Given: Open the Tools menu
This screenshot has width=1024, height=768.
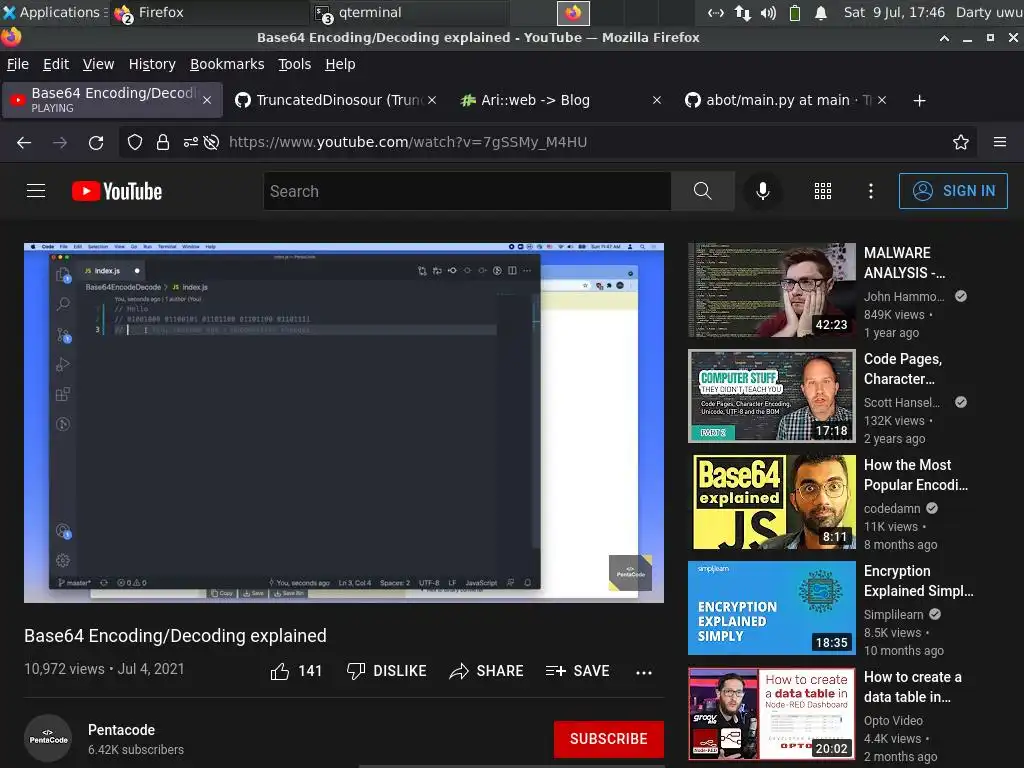Looking at the screenshot, I should coord(295,64).
